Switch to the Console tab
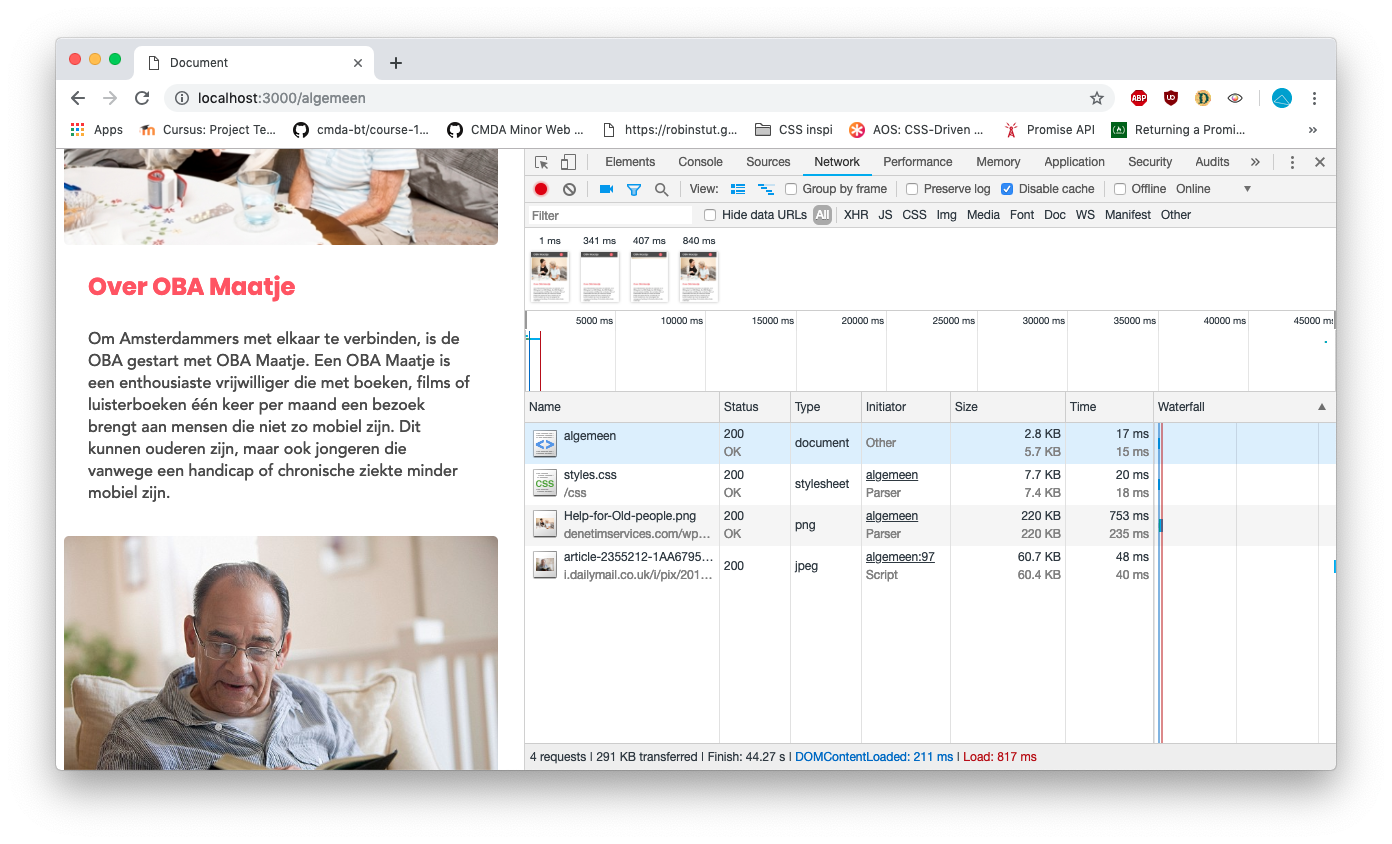The height and width of the screenshot is (844, 1392). pyautogui.click(x=700, y=162)
